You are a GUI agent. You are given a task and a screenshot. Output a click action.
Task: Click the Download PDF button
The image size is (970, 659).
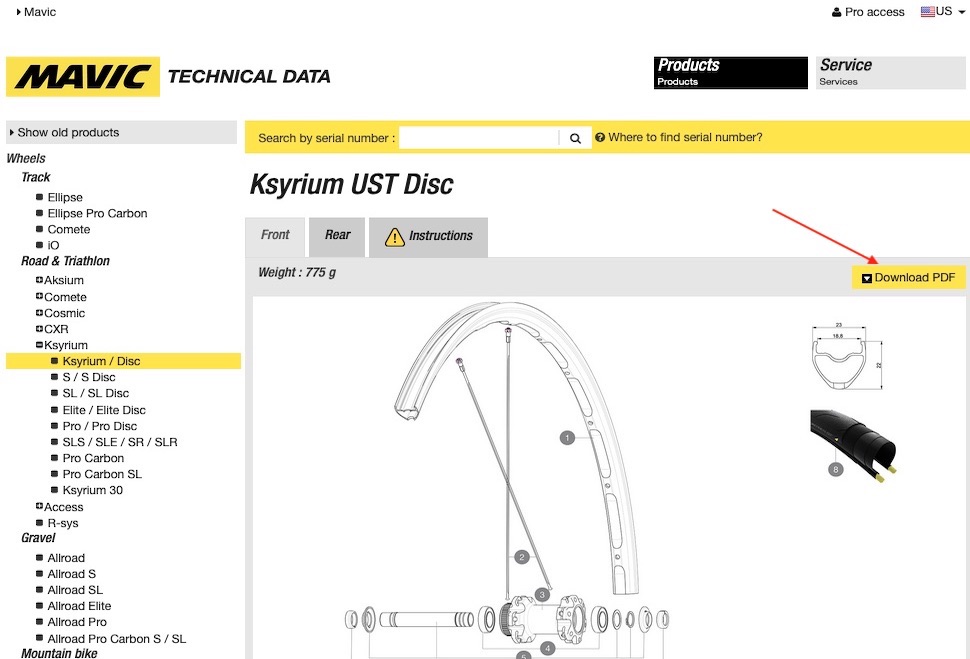(908, 278)
